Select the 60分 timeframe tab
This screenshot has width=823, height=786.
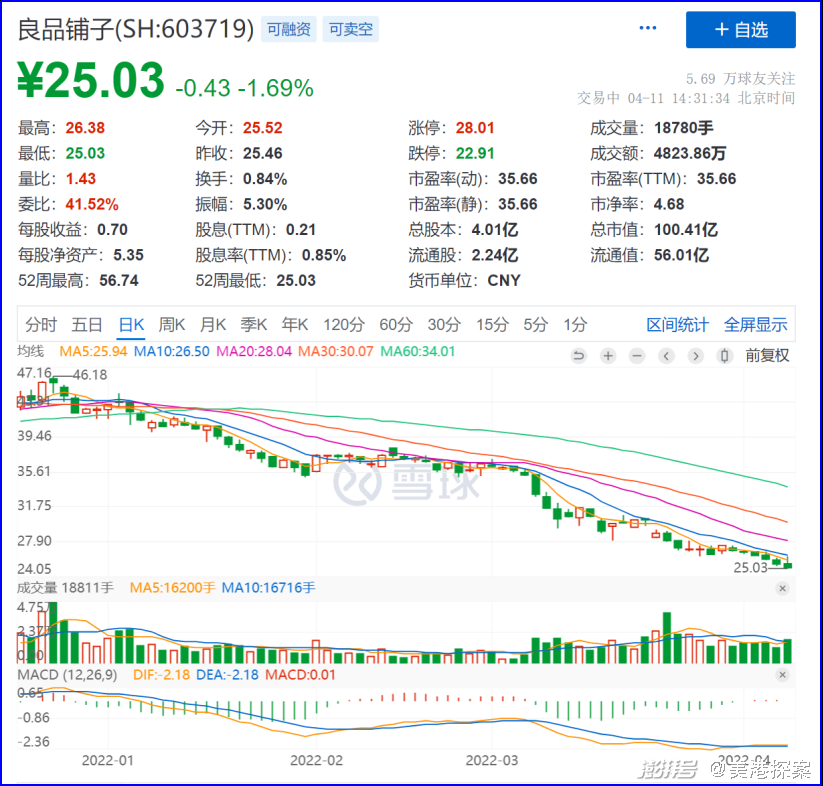(x=395, y=325)
